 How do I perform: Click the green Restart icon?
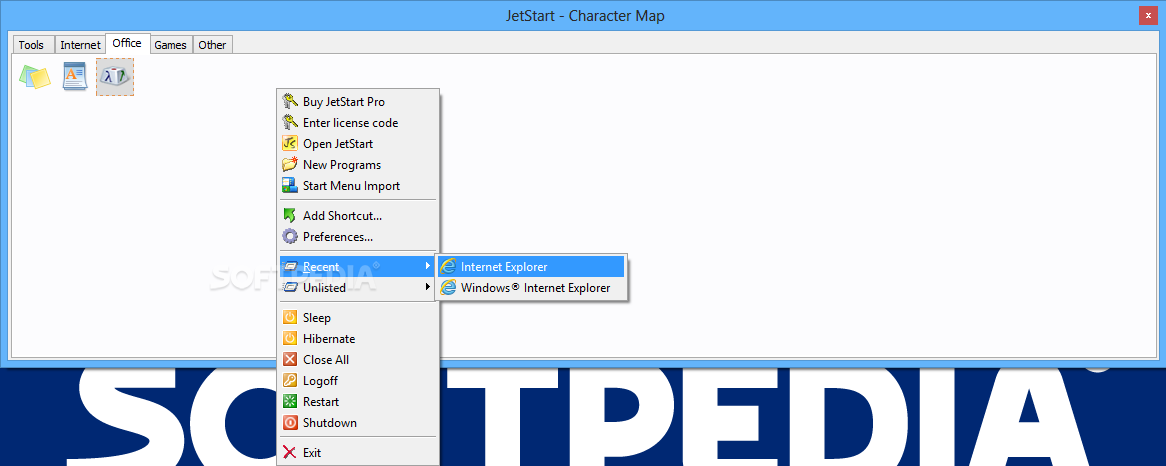[290, 401]
